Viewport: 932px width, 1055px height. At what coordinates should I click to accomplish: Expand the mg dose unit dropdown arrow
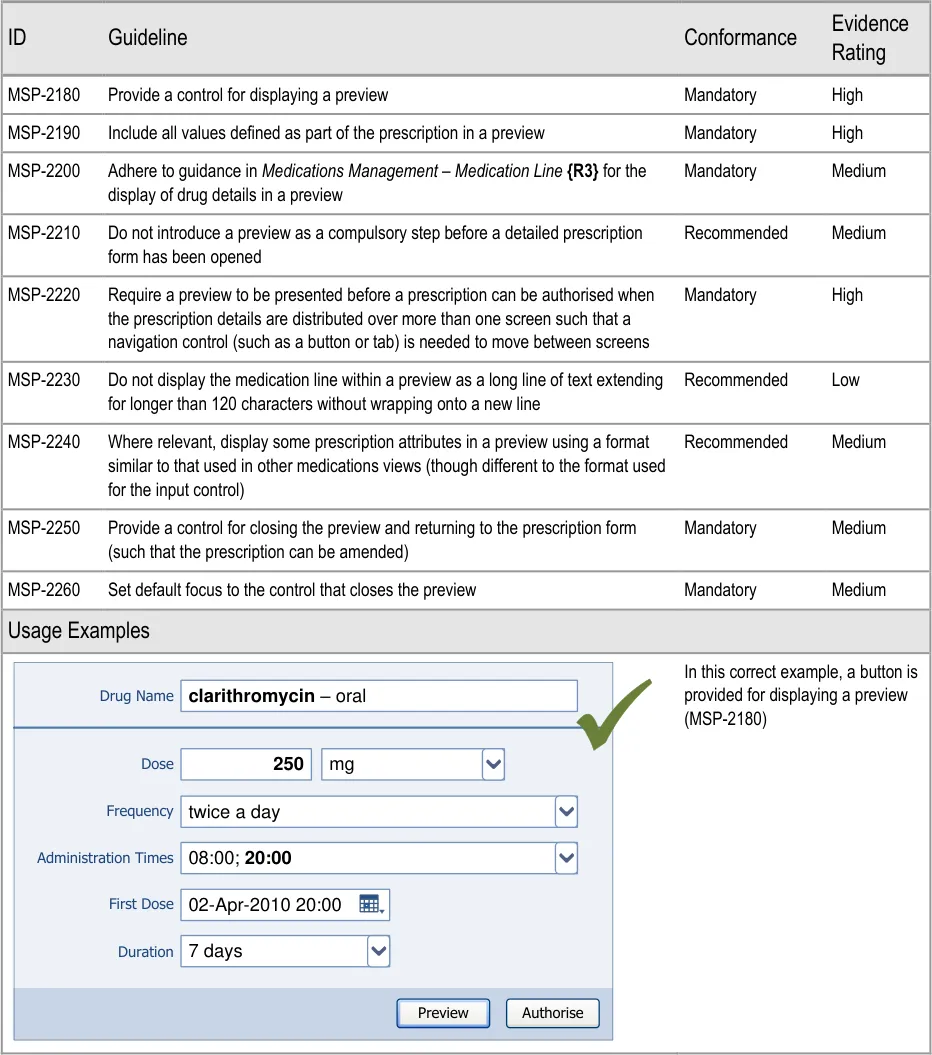(493, 765)
